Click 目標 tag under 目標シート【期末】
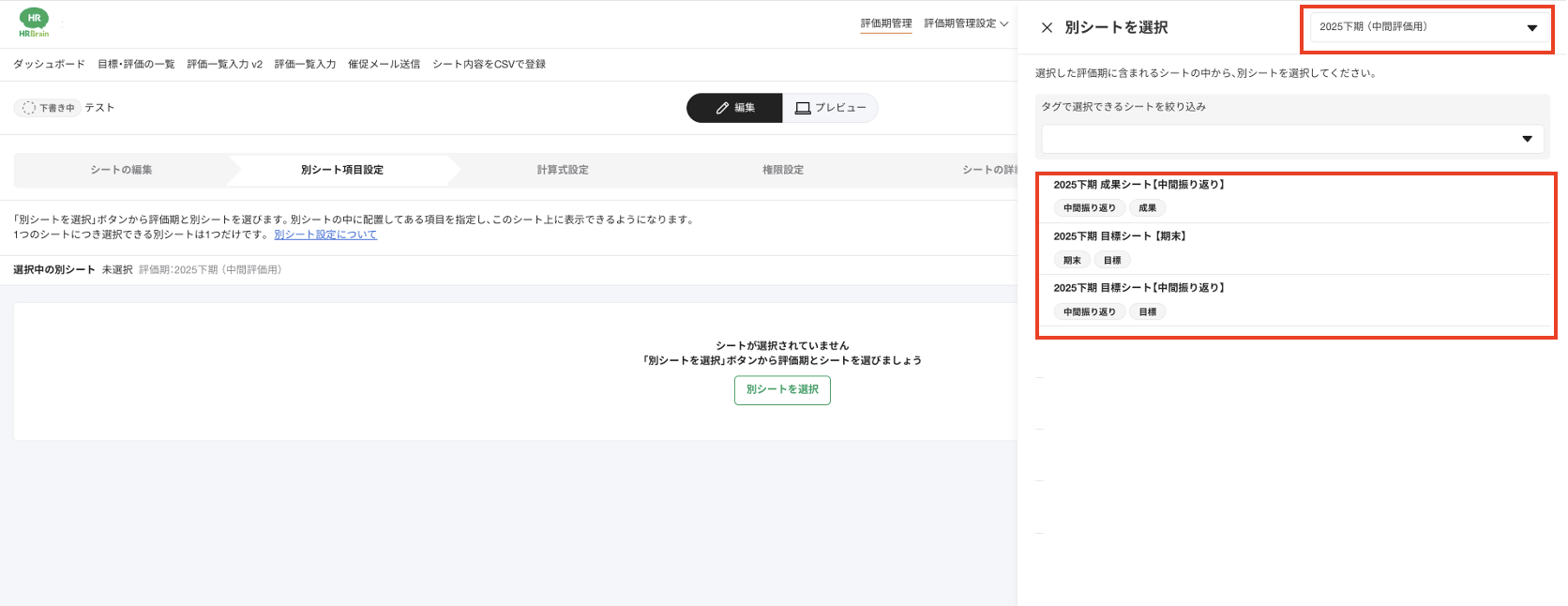Image resolution: width=1568 pixels, height=606 pixels. pos(1112,260)
